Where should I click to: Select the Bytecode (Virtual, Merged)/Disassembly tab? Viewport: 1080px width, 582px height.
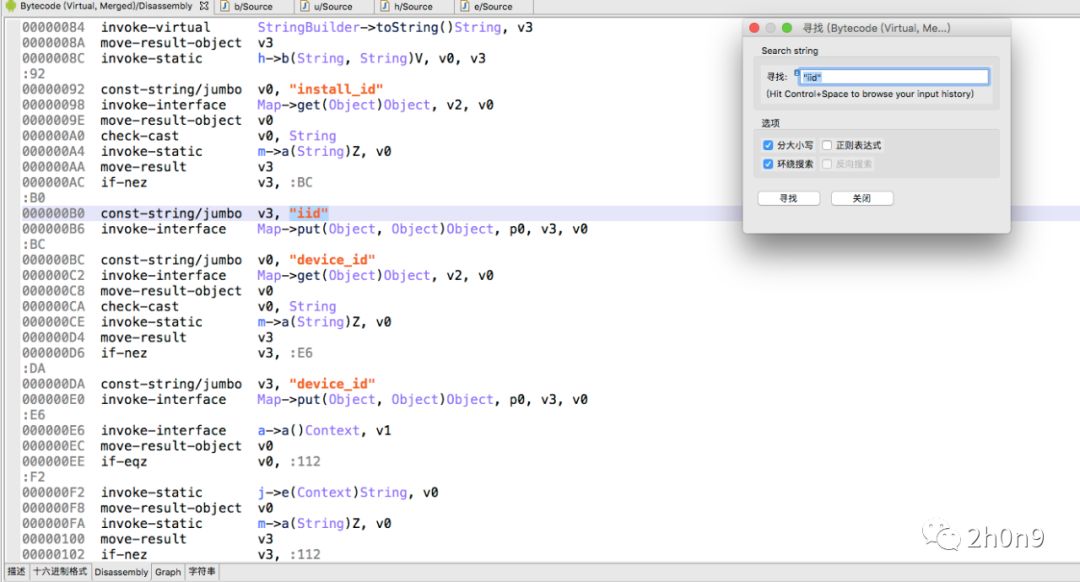[106, 6]
